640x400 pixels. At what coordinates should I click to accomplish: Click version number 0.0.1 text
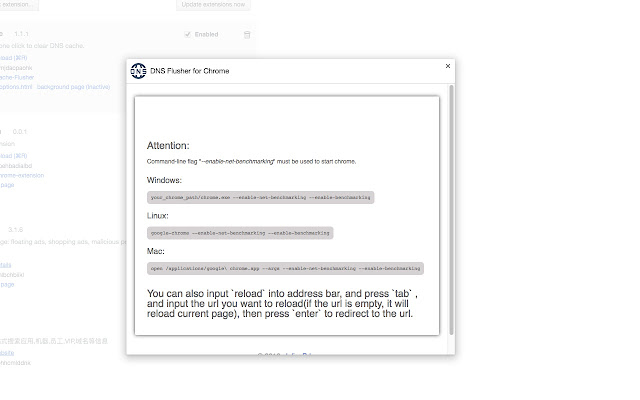pyautogui.click(x=20, y=132)
